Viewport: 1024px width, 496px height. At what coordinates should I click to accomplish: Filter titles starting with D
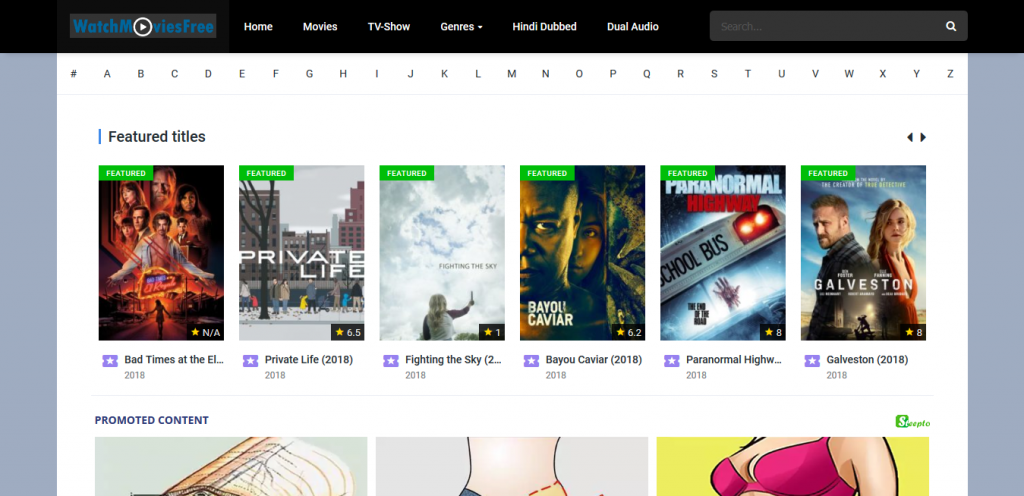tap(208, 74)
